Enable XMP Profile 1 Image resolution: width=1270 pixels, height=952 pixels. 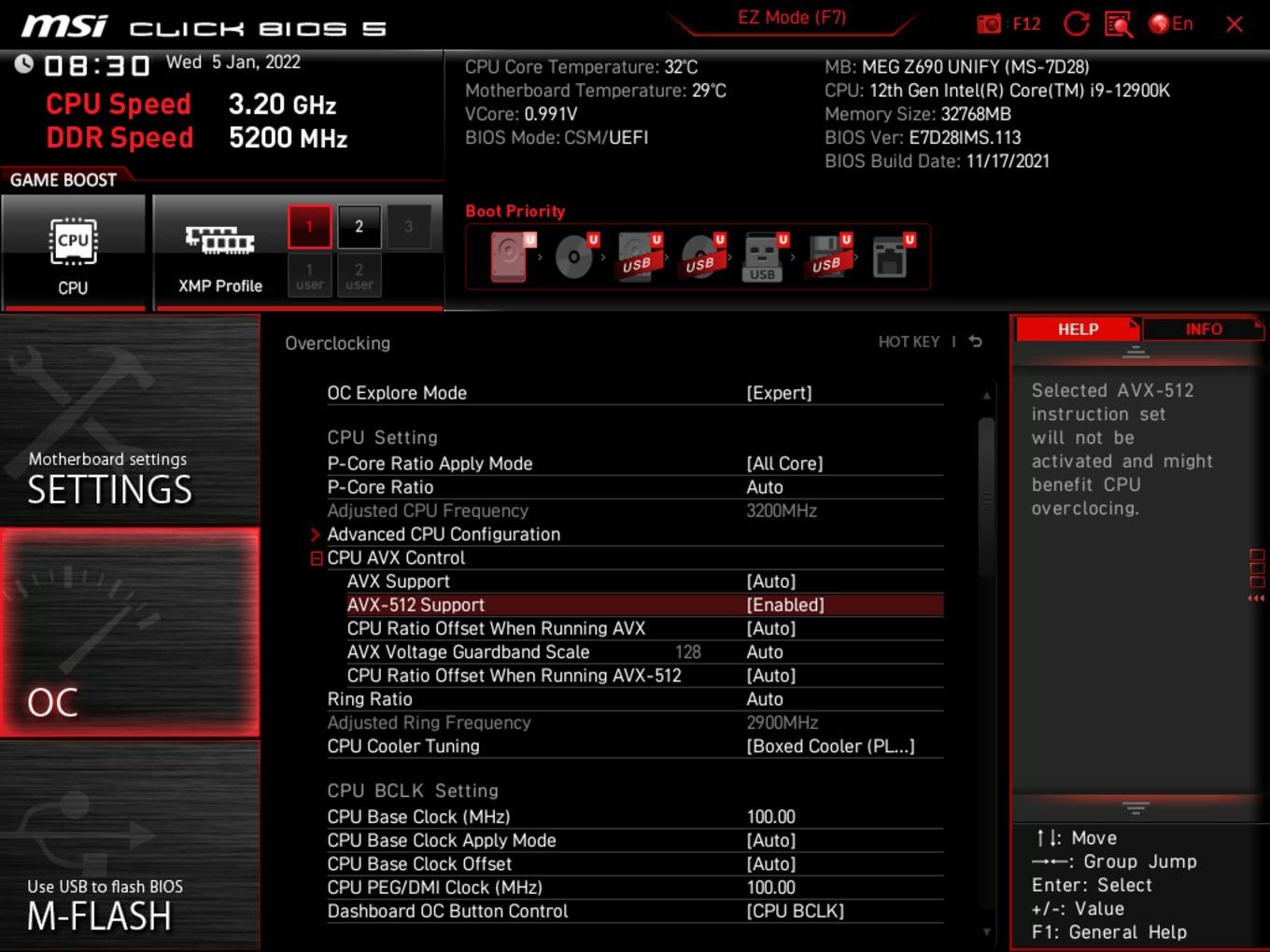(x=310, y=227)
